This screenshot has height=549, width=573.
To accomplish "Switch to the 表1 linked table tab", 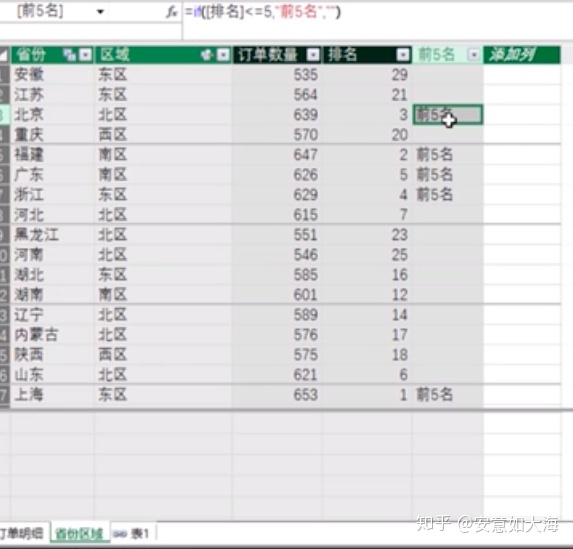I will coord(132,534).
